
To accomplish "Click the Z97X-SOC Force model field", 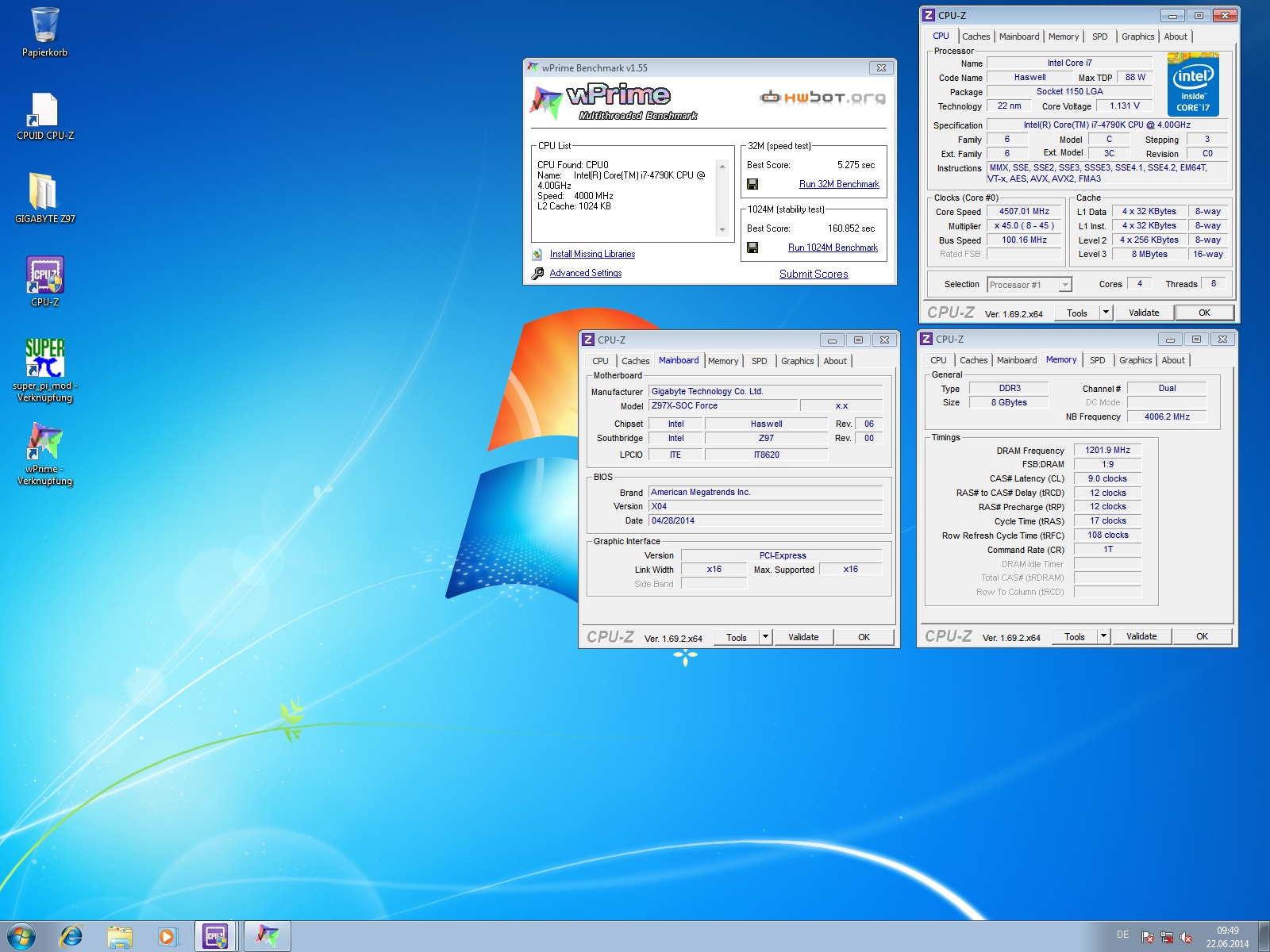I will (x=723, y=405).
